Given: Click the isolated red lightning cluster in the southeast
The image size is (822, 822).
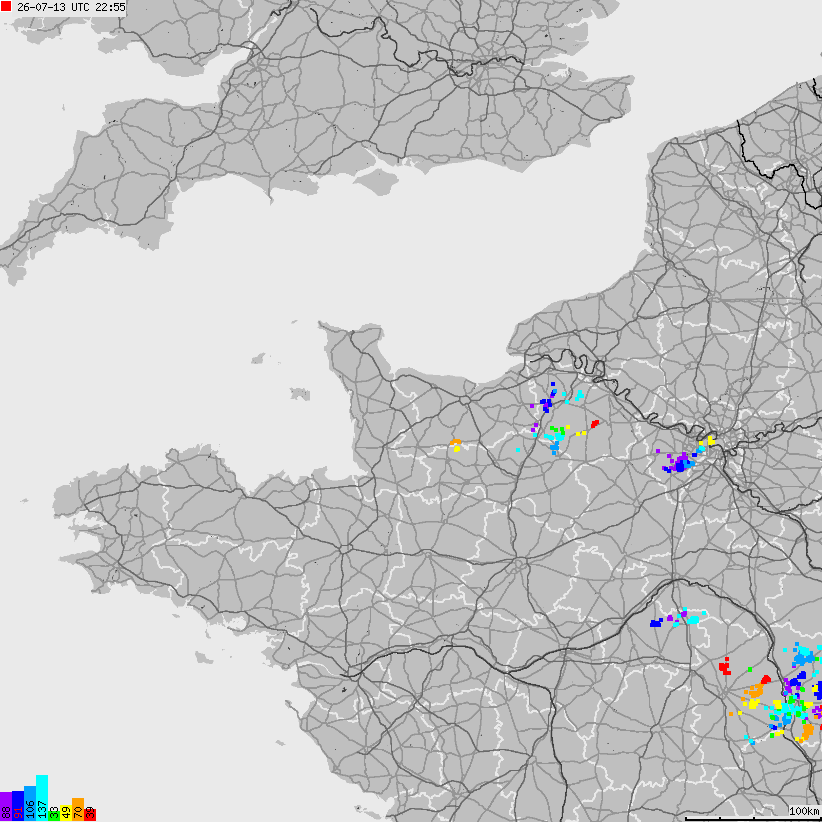Looking at the screenshot, I should tap(725, 667).
